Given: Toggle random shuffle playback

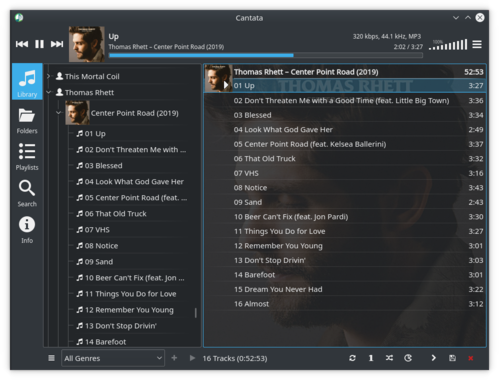Looking at the screenshot, I should click(x=389, y=358).
